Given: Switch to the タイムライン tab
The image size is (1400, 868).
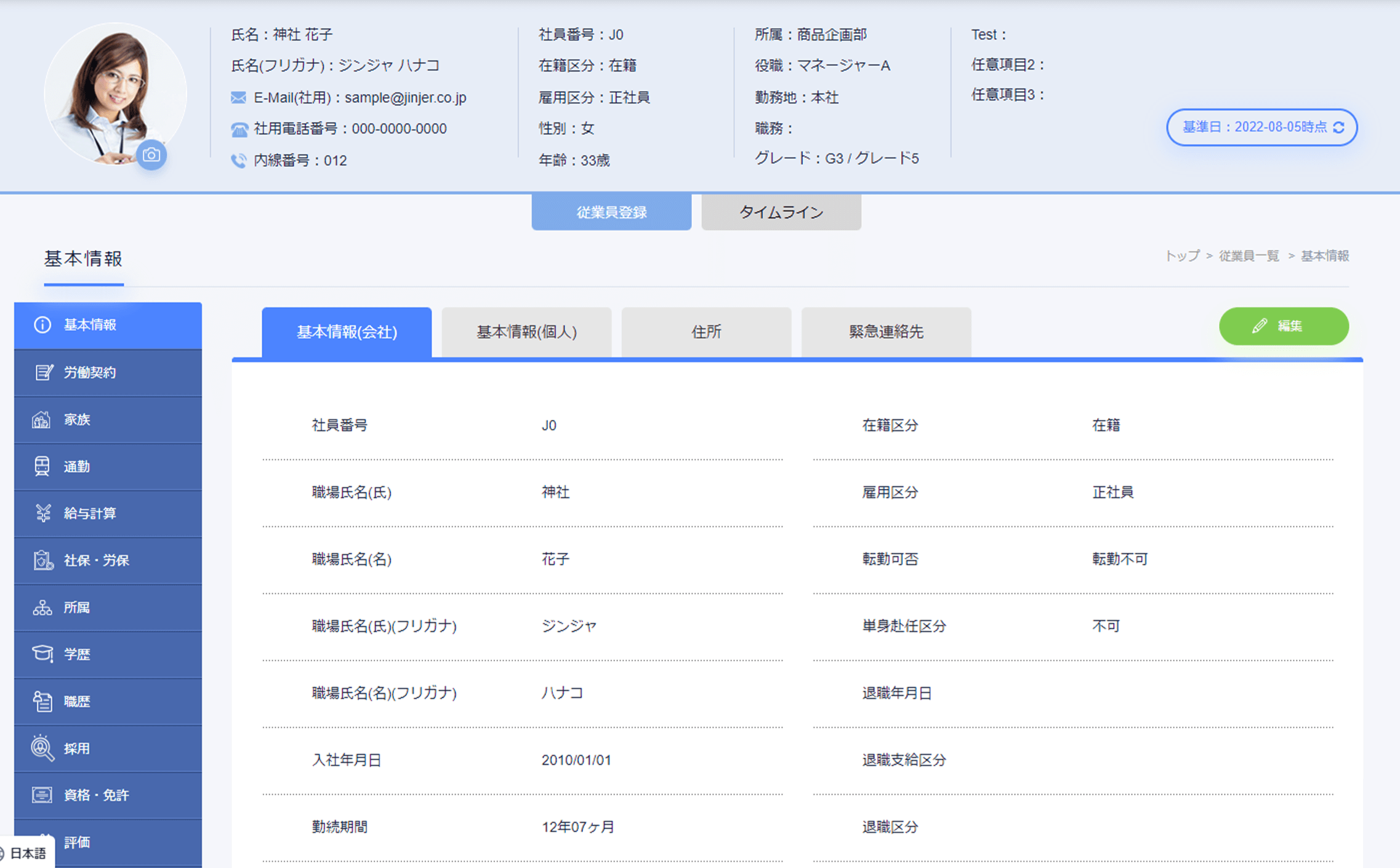Looking at the screenshot, I should 781,212.
